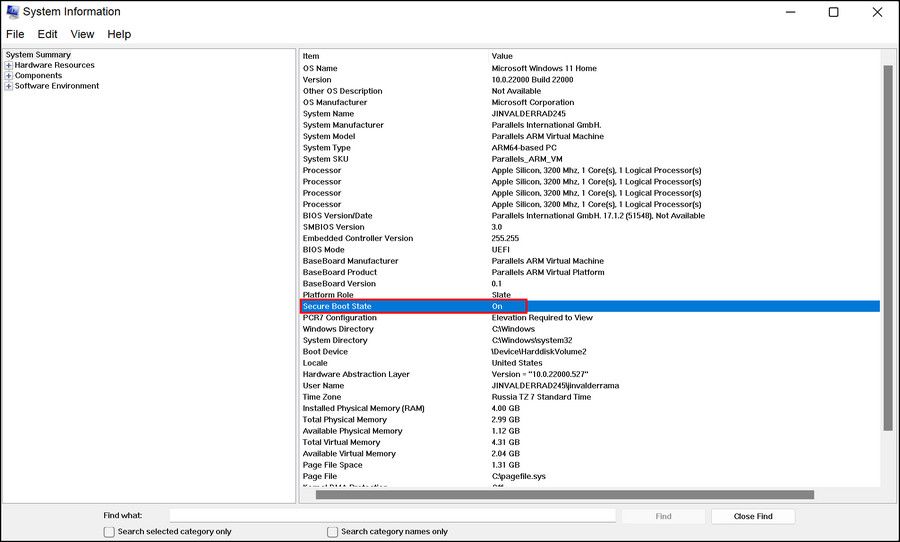Image resolution: width=900 pixels, height=542 pixels.
Task: Select the Time Zone row
Action: coord(590,397)
